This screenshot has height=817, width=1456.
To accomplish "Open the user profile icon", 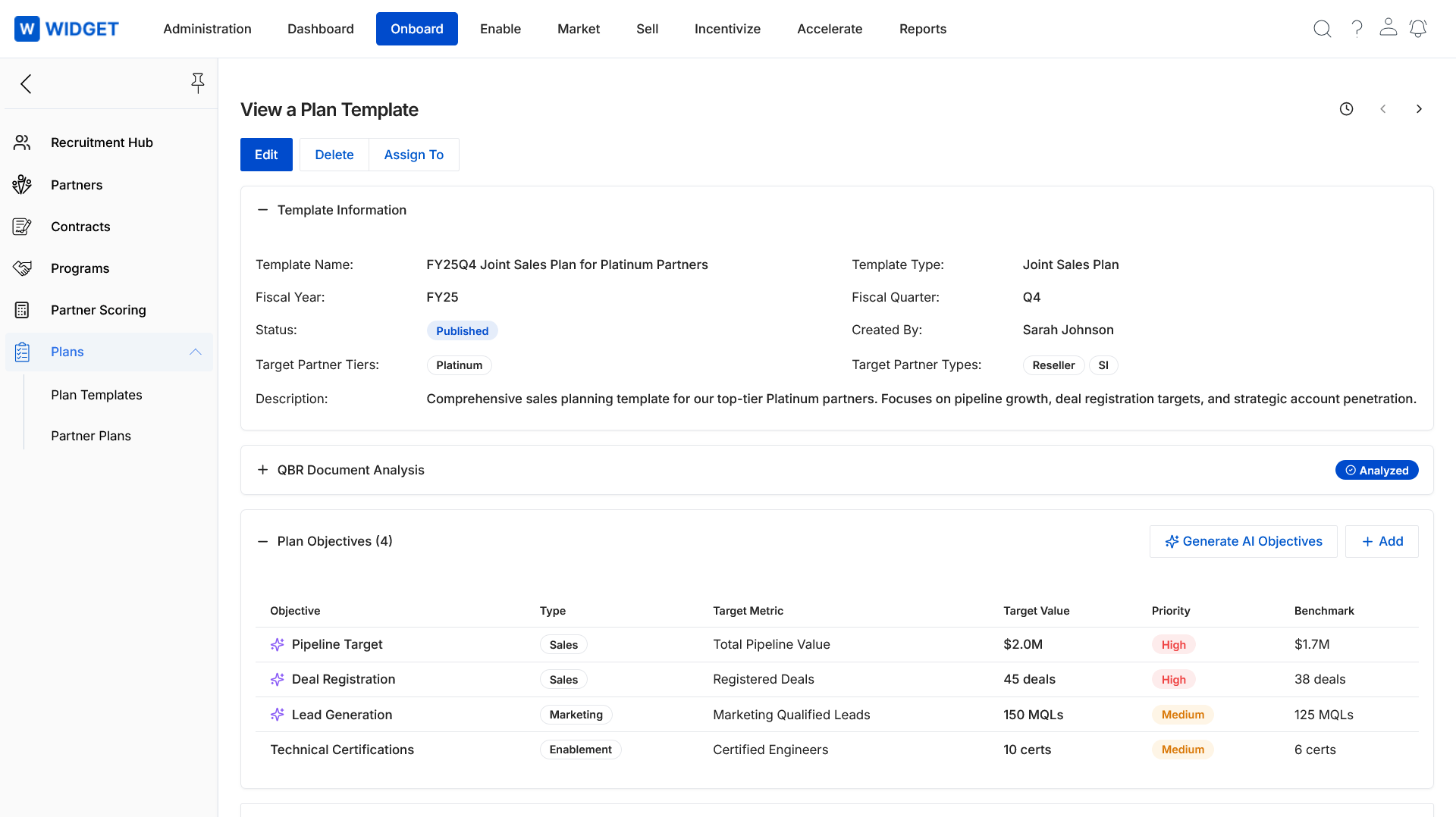I will pos(1388,27).
